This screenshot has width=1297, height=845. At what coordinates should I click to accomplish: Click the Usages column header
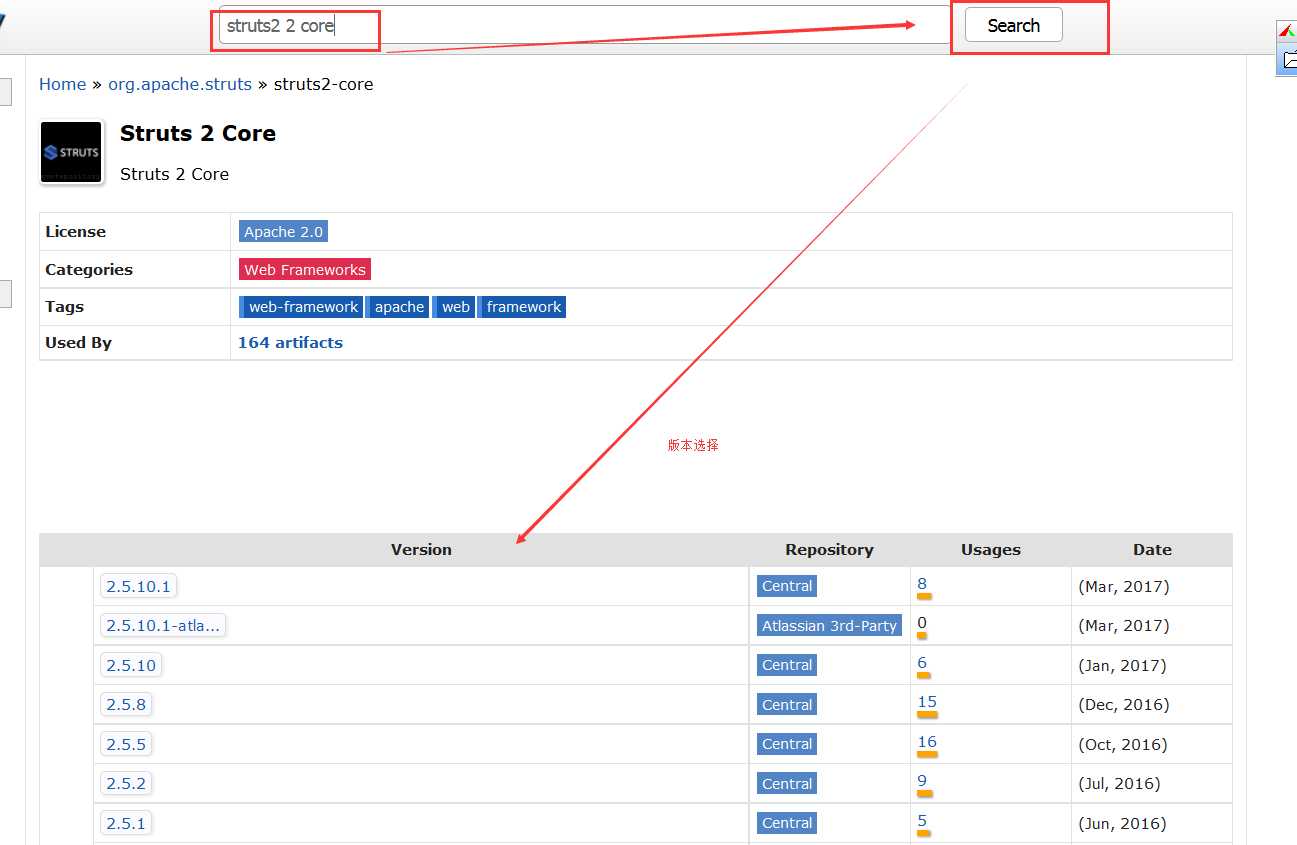[x=991, y=549]
